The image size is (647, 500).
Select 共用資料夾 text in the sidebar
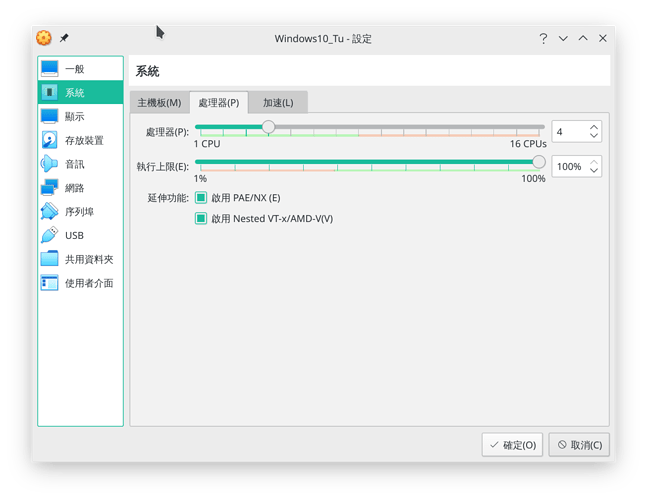click(x=89, y=259)
